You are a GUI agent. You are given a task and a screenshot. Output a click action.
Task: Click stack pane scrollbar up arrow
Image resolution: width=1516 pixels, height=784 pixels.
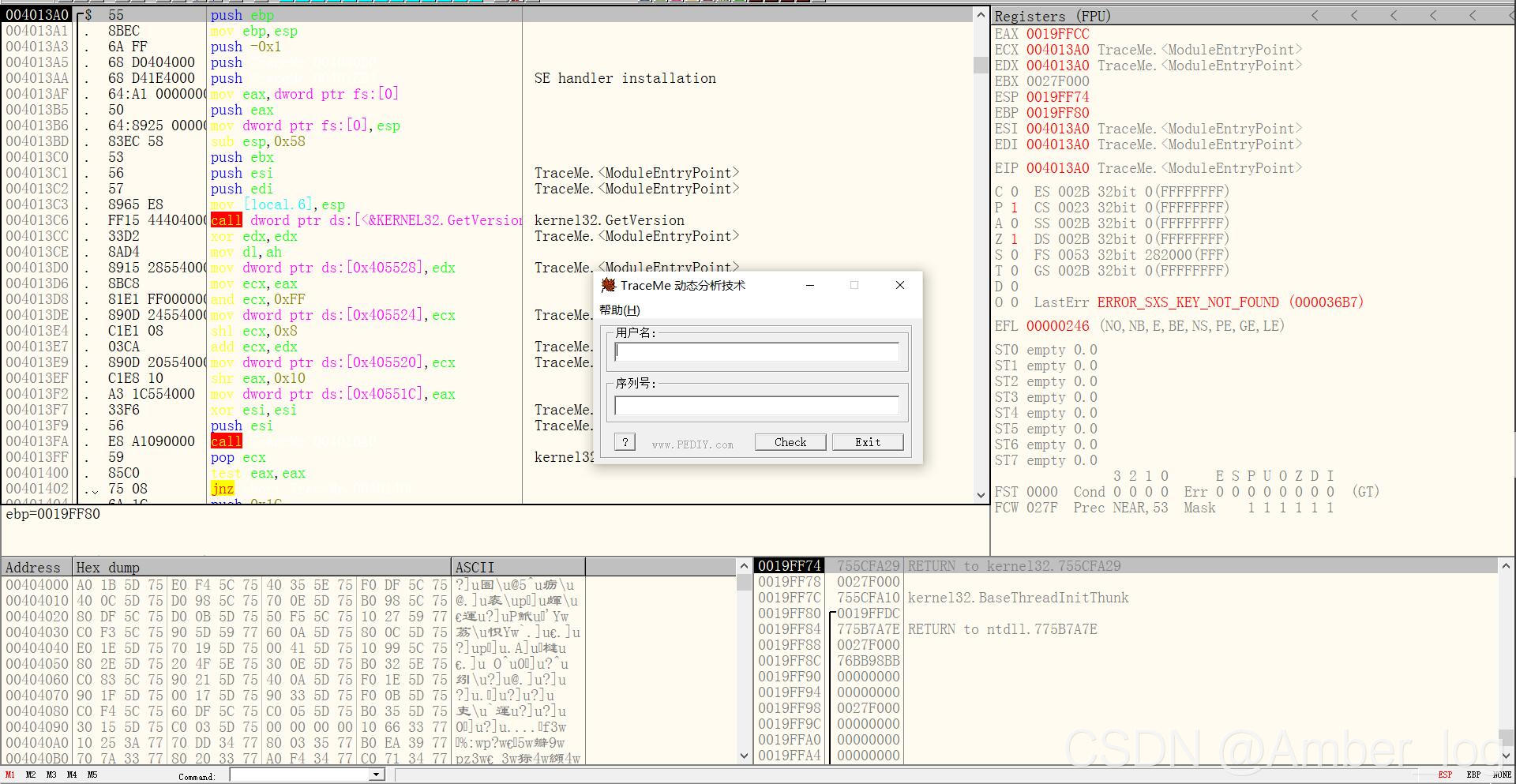[1506, 566]
